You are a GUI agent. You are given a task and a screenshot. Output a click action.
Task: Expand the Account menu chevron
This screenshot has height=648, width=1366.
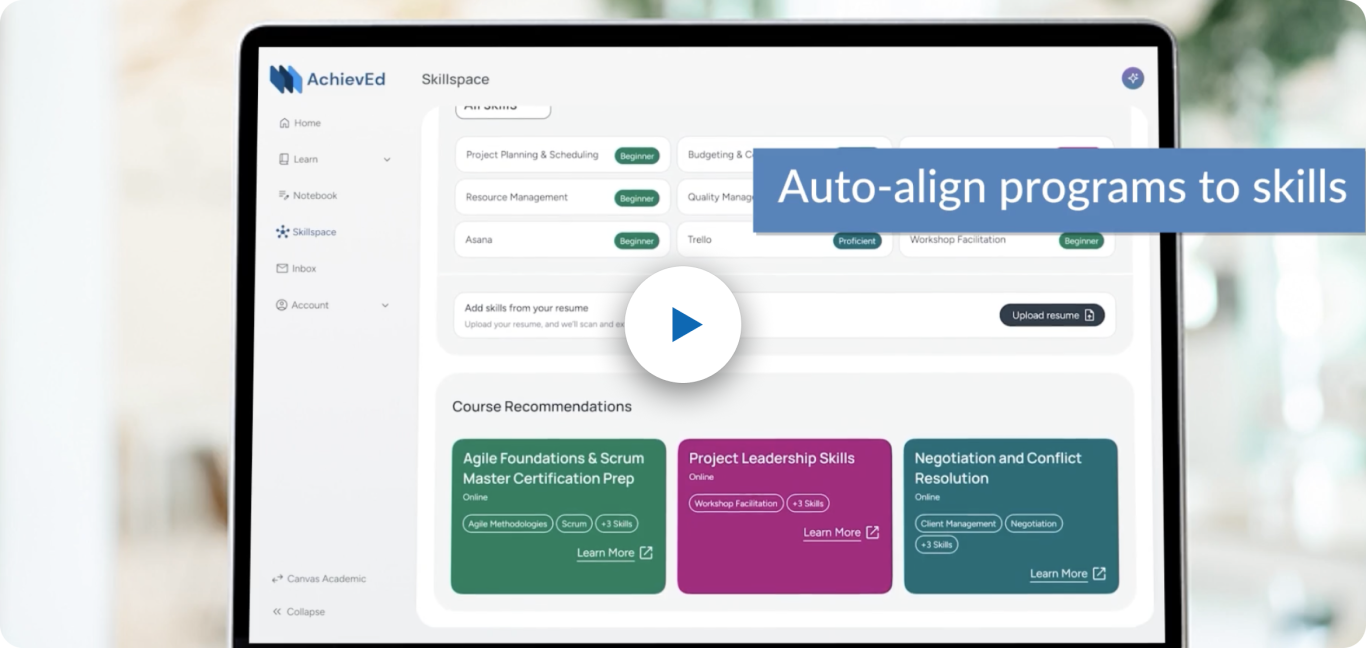click(x=385, y=304)
